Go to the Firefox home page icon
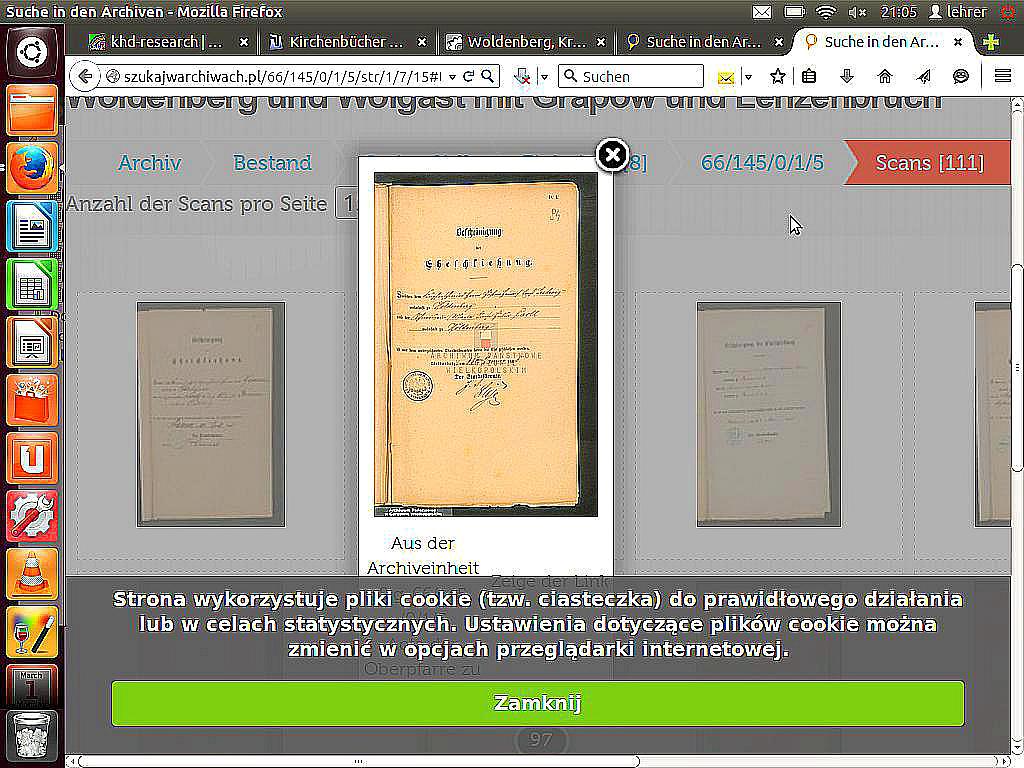Image resolution: width=1024 pixels, height=768 pixels. click(x=884, y=76)
